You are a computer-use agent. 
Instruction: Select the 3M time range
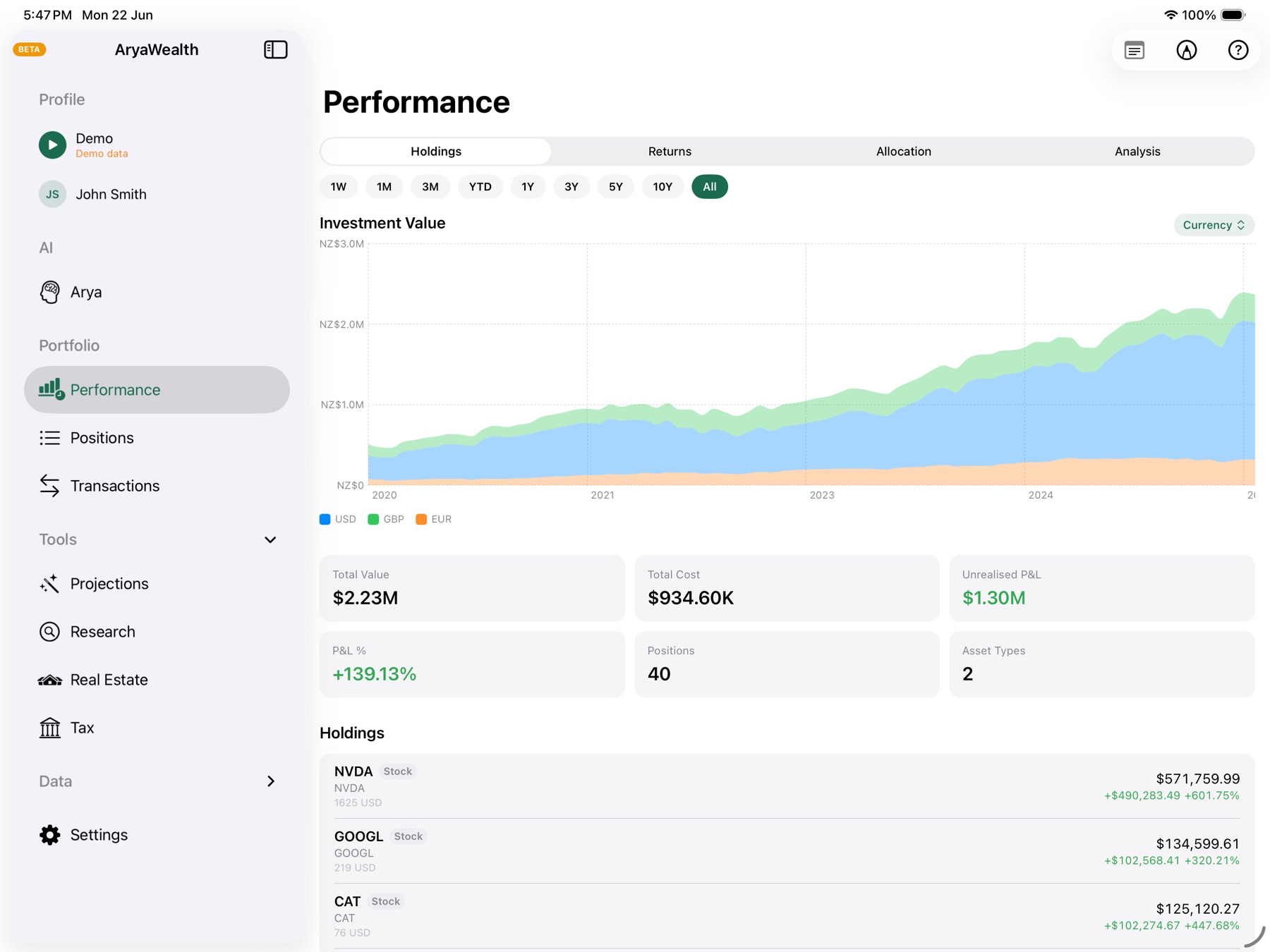click(x=430, y=187)
